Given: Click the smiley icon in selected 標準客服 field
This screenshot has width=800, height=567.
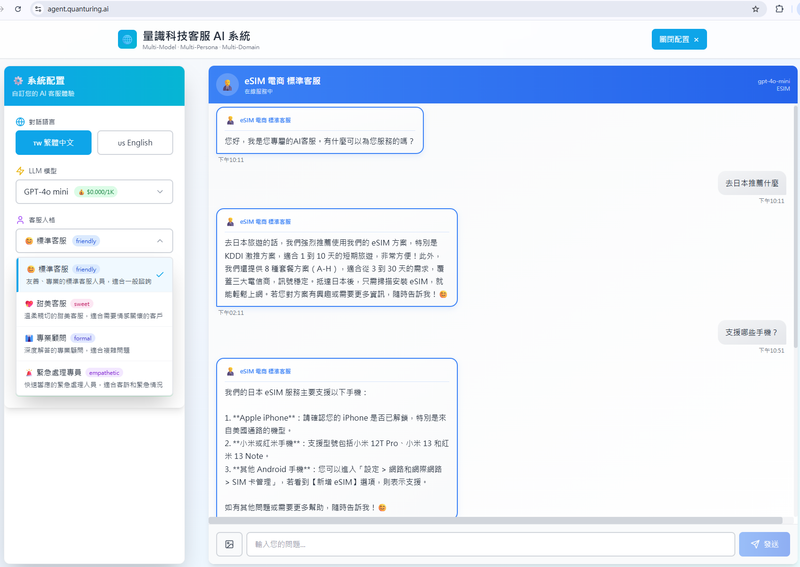Looking at the screenshot, I should (x=29, y=241).
